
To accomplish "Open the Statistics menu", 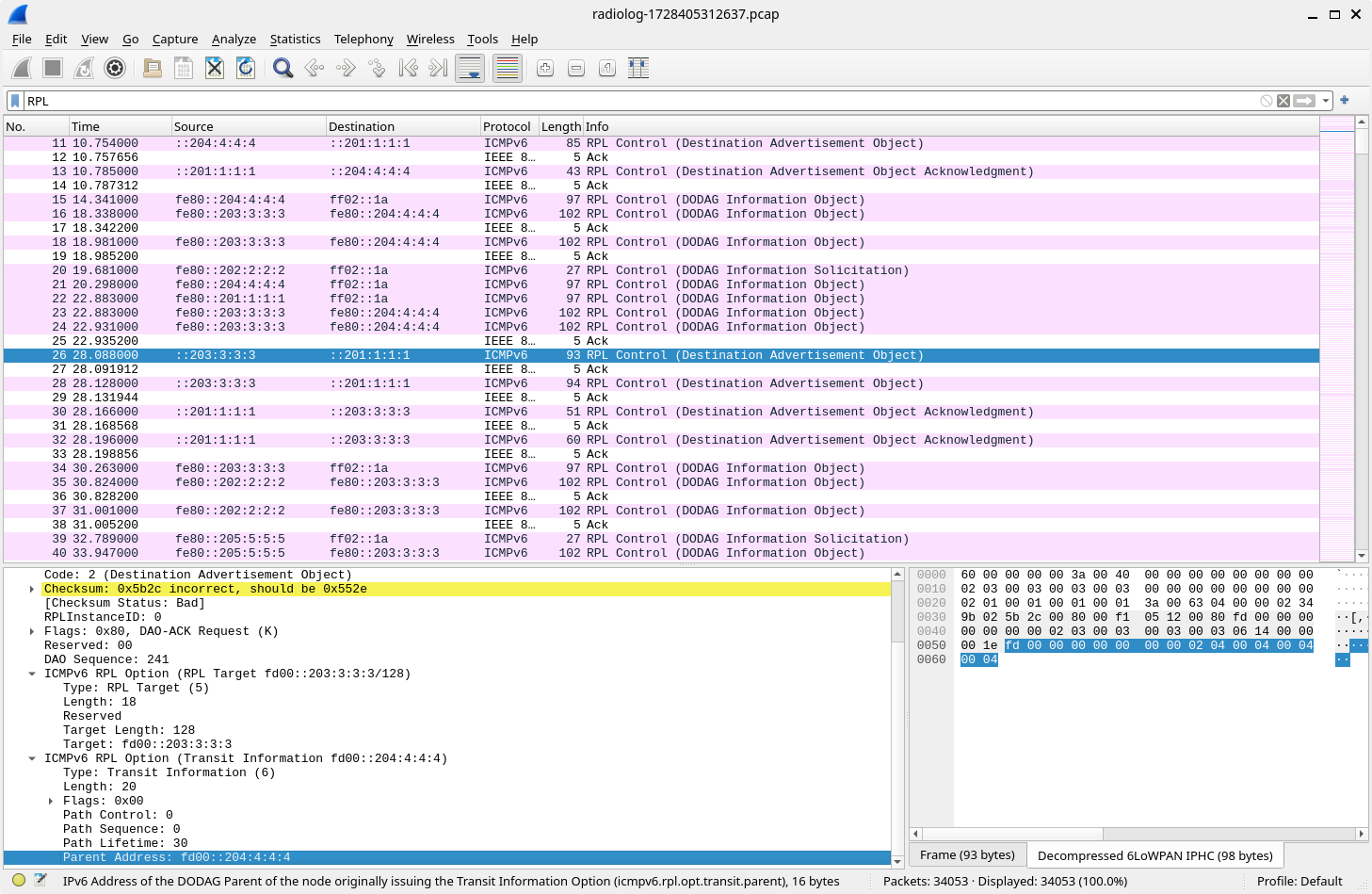I will click(x=295, y=39).
